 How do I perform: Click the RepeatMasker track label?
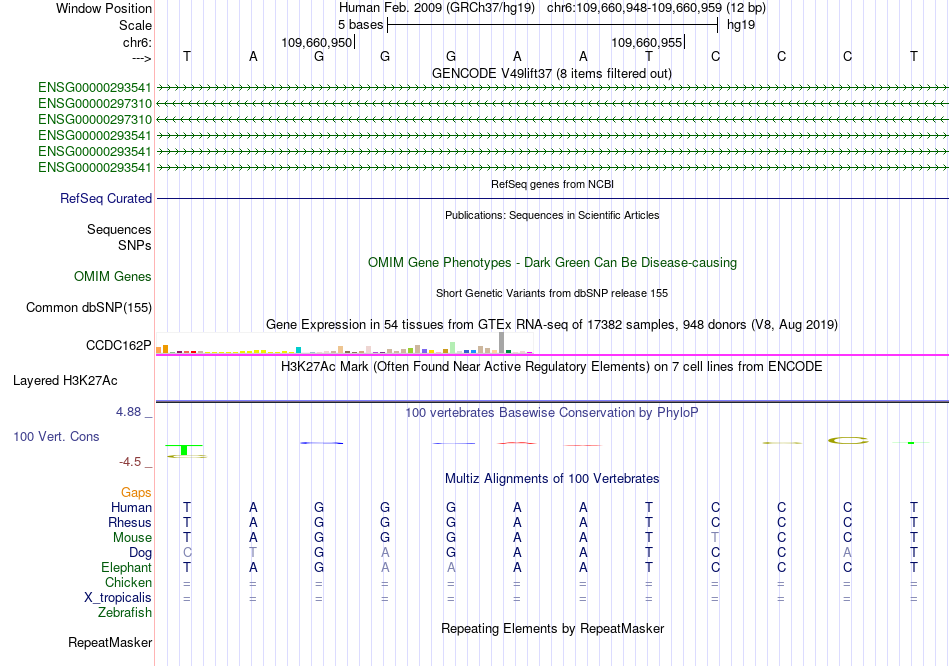[x=110, y=642]
